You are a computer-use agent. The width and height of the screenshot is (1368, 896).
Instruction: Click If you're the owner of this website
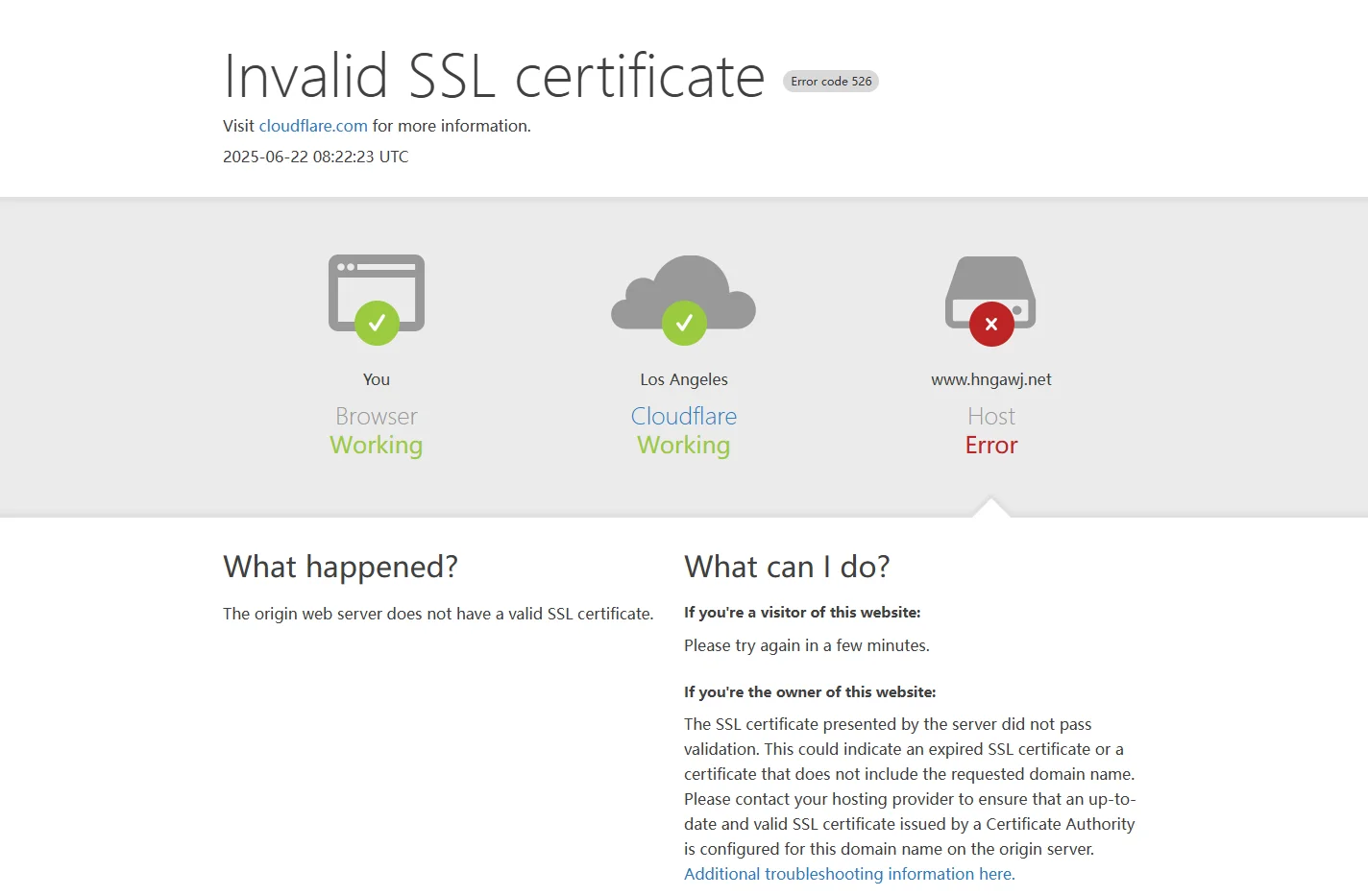point(810,692)
